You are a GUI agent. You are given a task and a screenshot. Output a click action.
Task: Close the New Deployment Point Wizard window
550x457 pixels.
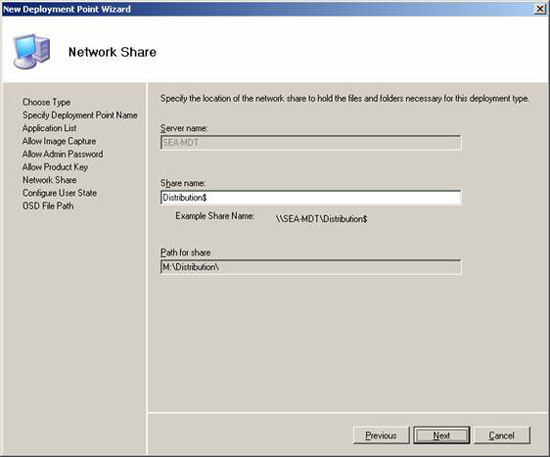pos(540,9)
